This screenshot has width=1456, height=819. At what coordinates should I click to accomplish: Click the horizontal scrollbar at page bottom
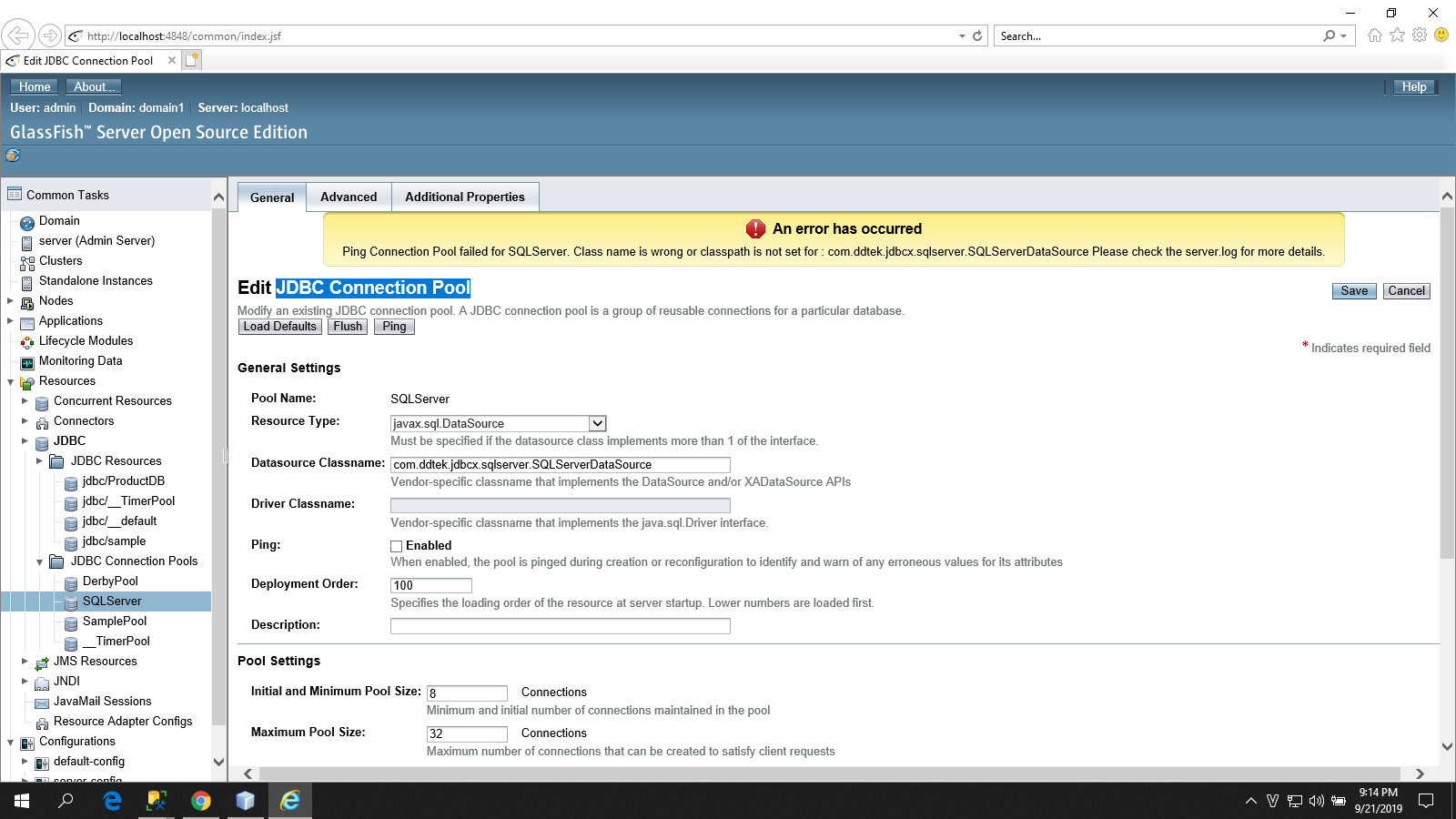828,773
